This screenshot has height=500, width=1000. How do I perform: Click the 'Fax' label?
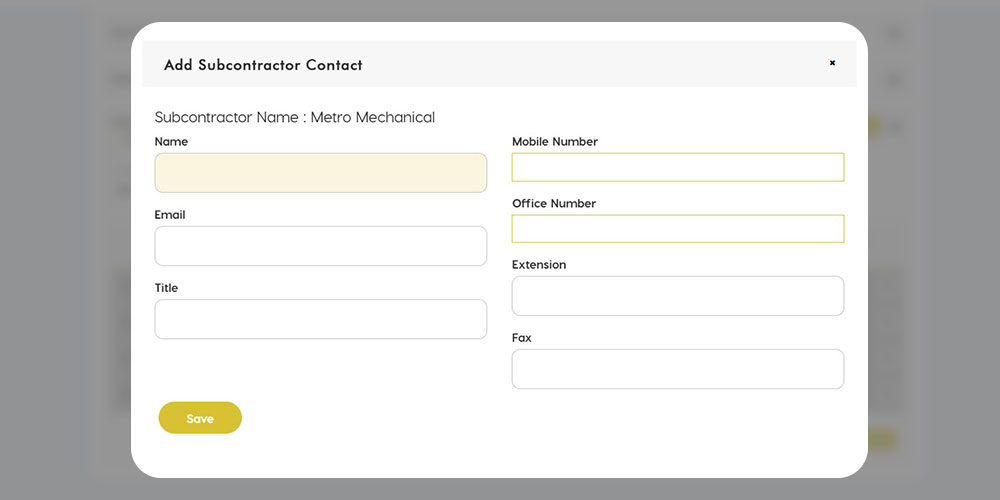(522, 338)
